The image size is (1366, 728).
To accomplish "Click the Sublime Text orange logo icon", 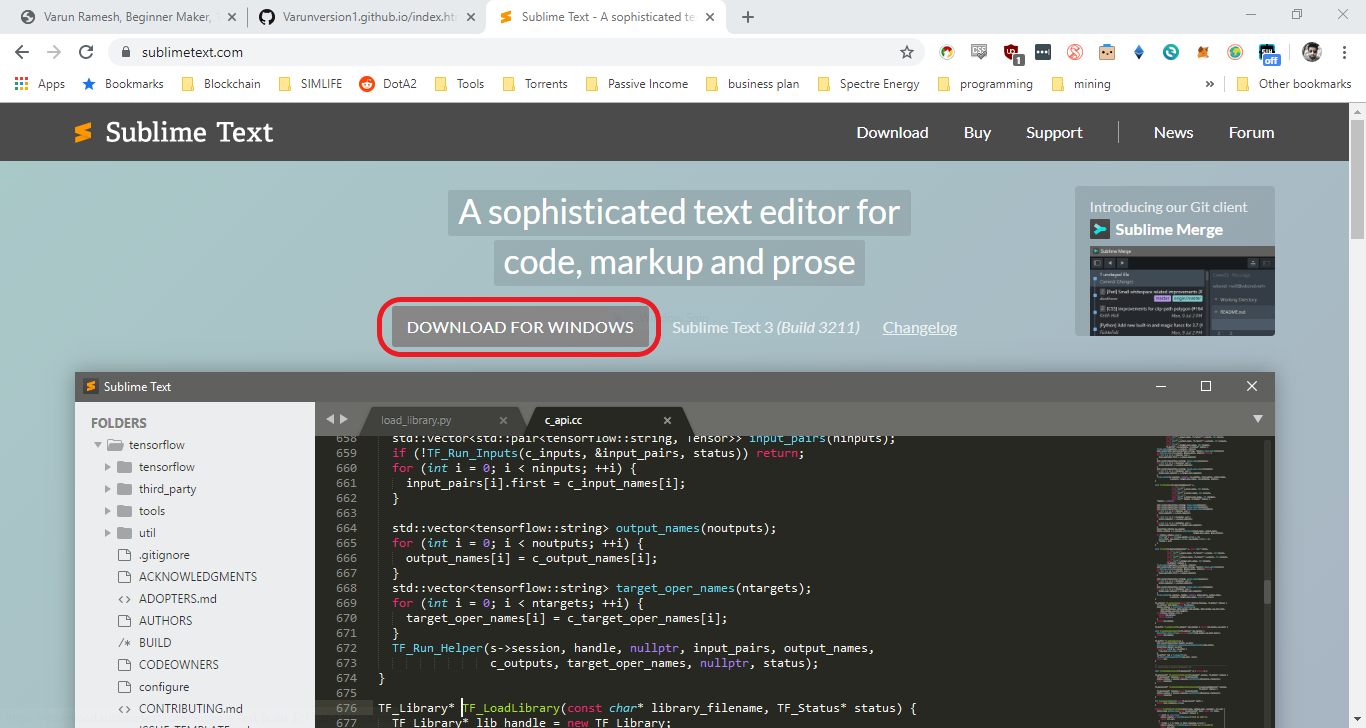I will coord(83,132).
